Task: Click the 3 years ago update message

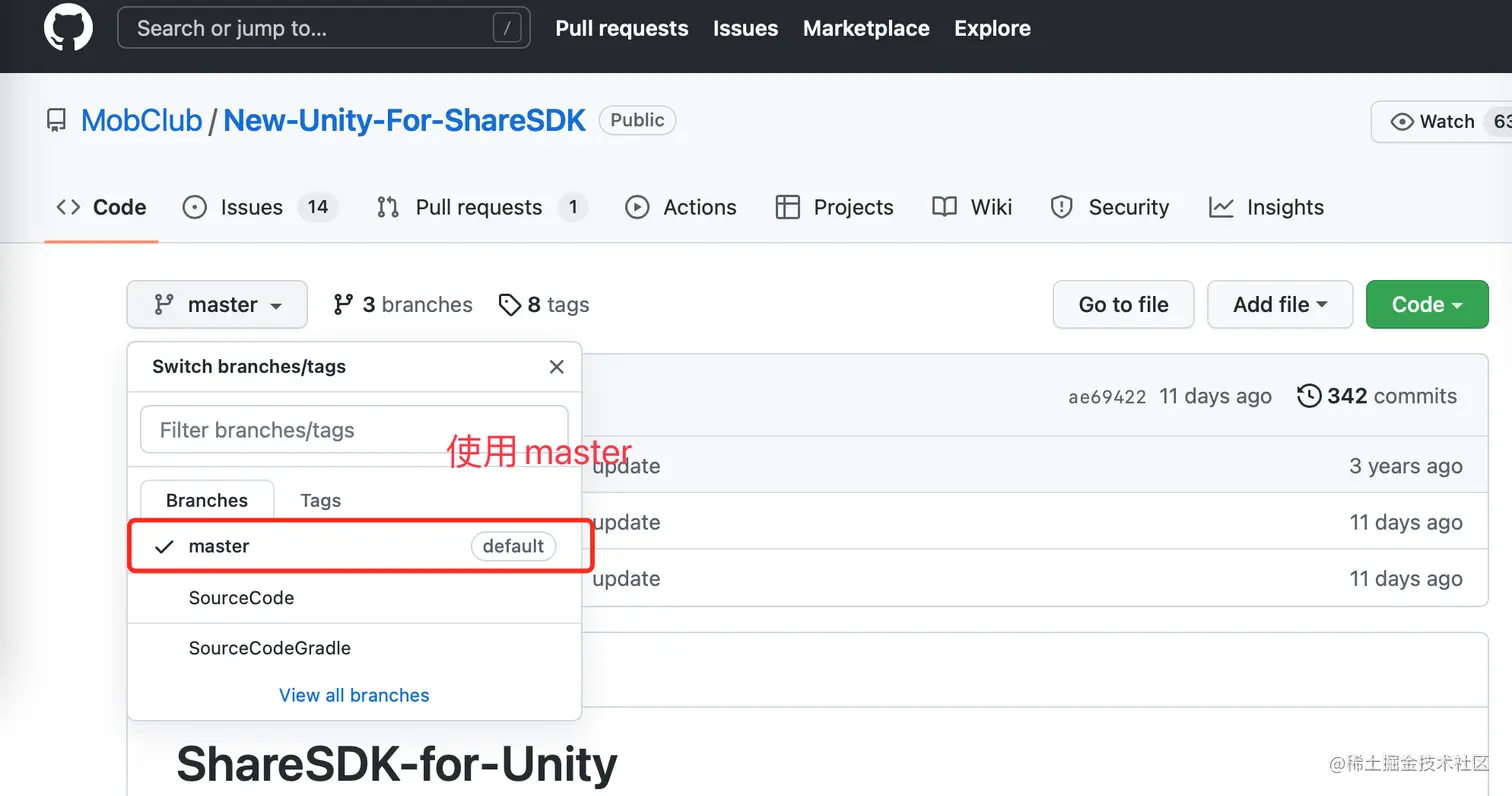Action: (x=626, y=466)
